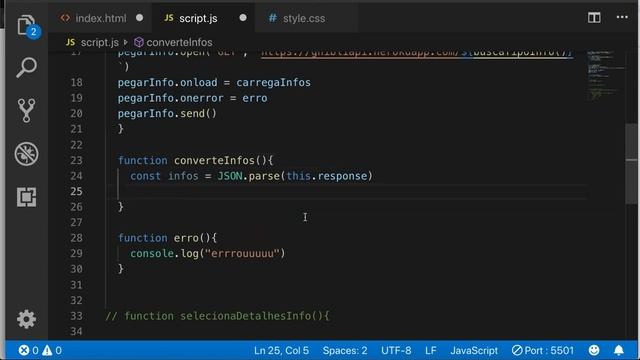The image size is (640, 360).
Task: Open the Extensions panel
Action: tap(27, 197)
